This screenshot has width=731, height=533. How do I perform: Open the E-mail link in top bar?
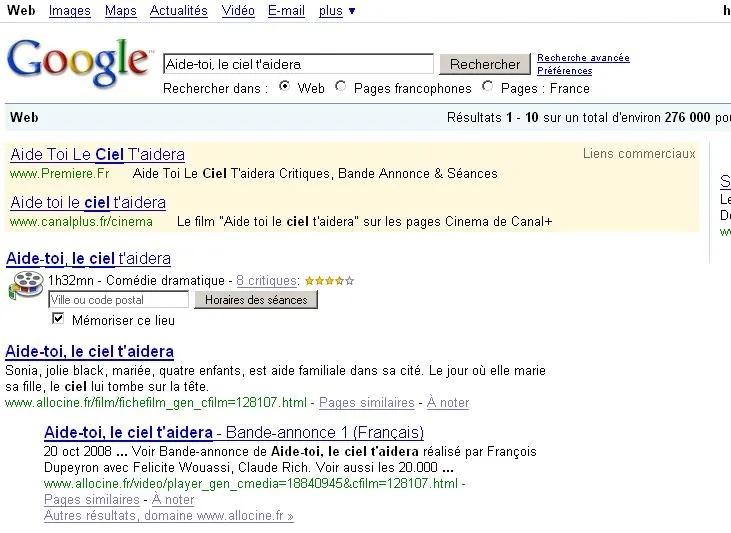tap(286, 11)
